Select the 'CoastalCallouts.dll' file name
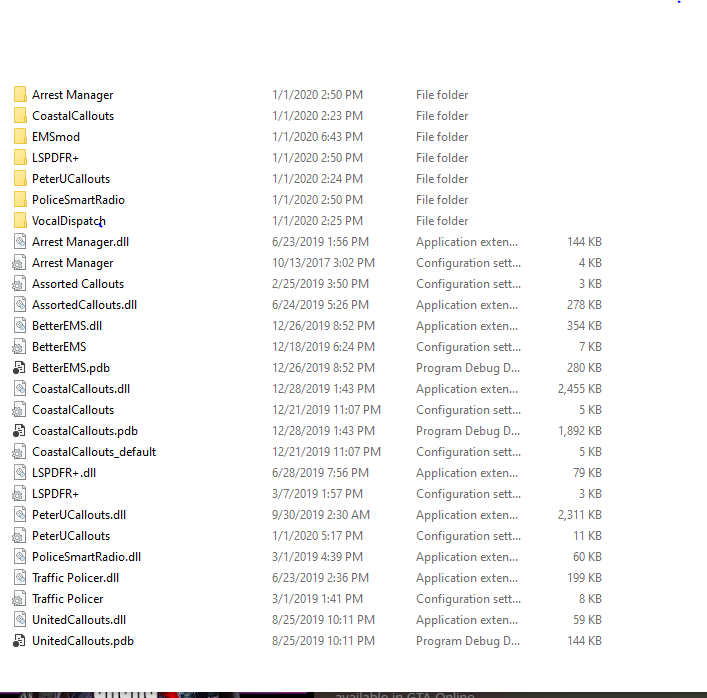707x698 pixels. [81, 389]
